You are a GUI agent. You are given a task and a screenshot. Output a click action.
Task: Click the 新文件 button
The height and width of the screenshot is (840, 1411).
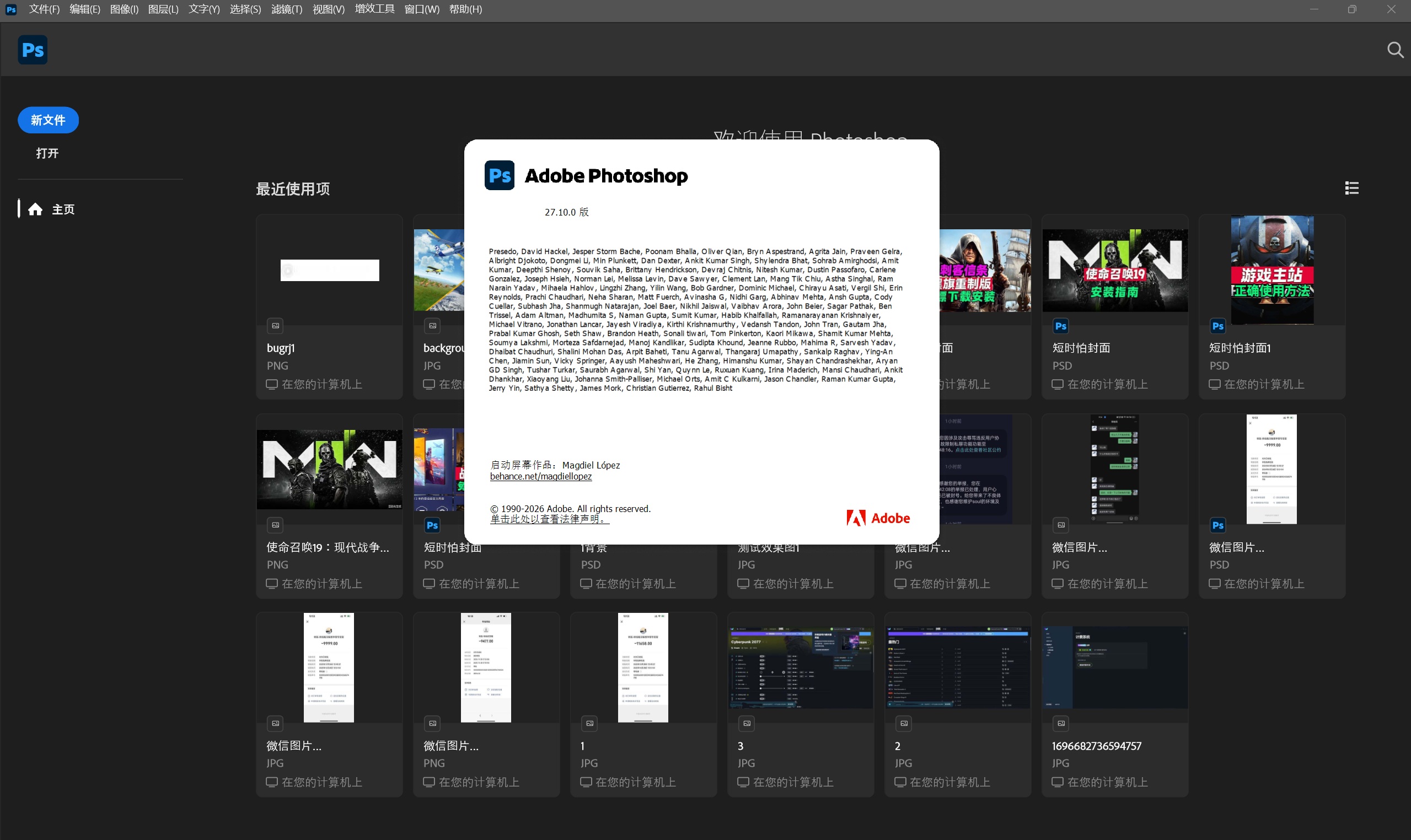coord(48,120)
